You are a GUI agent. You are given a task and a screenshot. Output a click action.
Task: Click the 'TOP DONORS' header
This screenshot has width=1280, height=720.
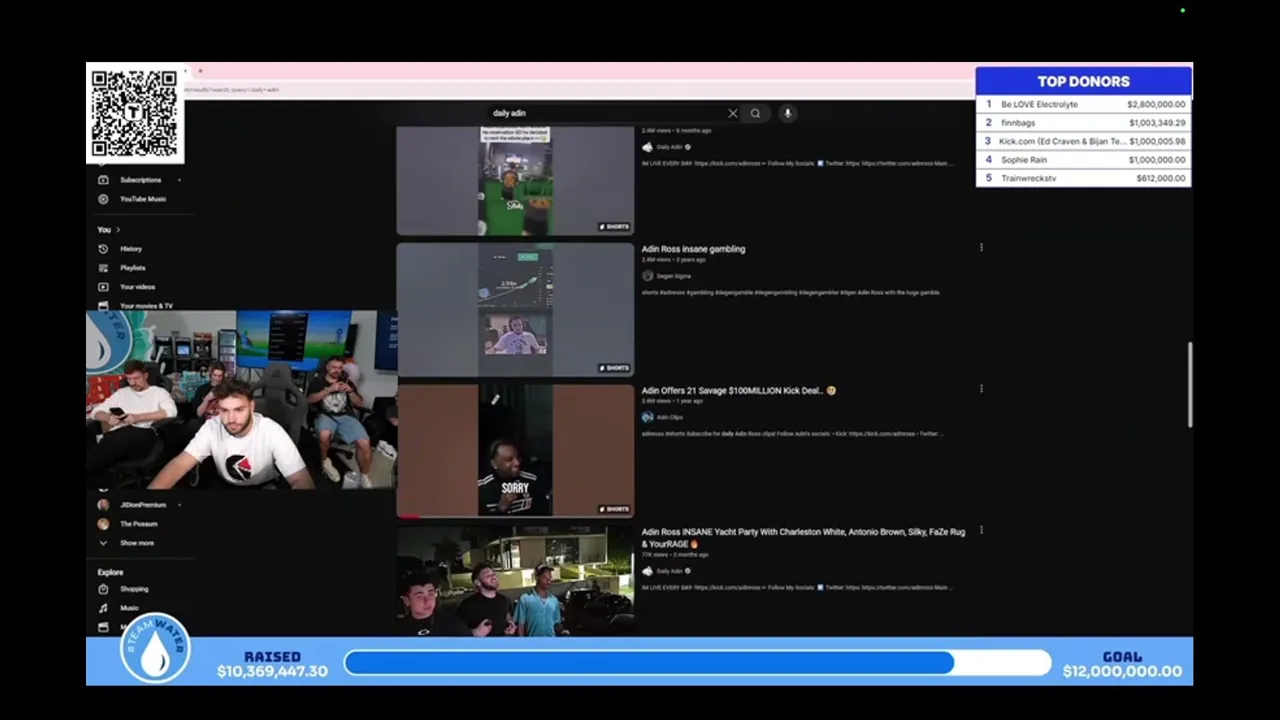pyautogui.click(x=1084, y=81)
